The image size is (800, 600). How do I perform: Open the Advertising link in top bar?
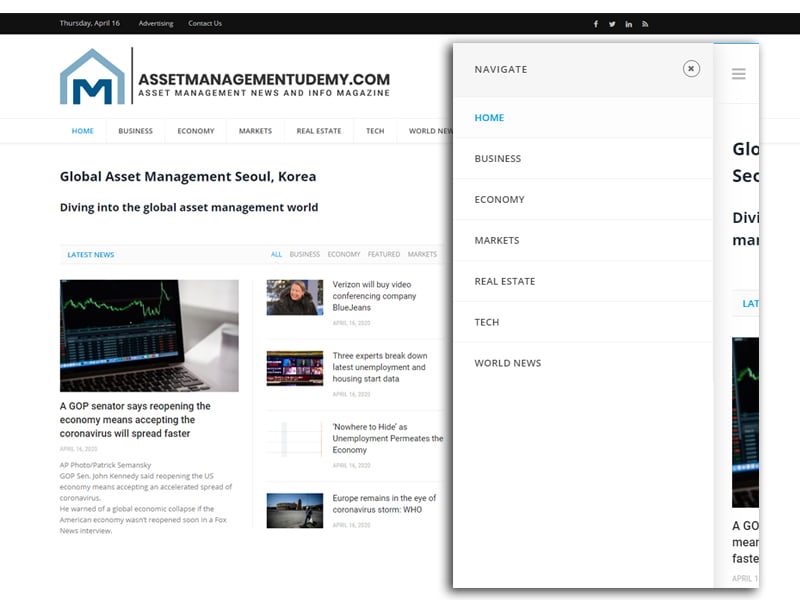[x=155, y=24]
